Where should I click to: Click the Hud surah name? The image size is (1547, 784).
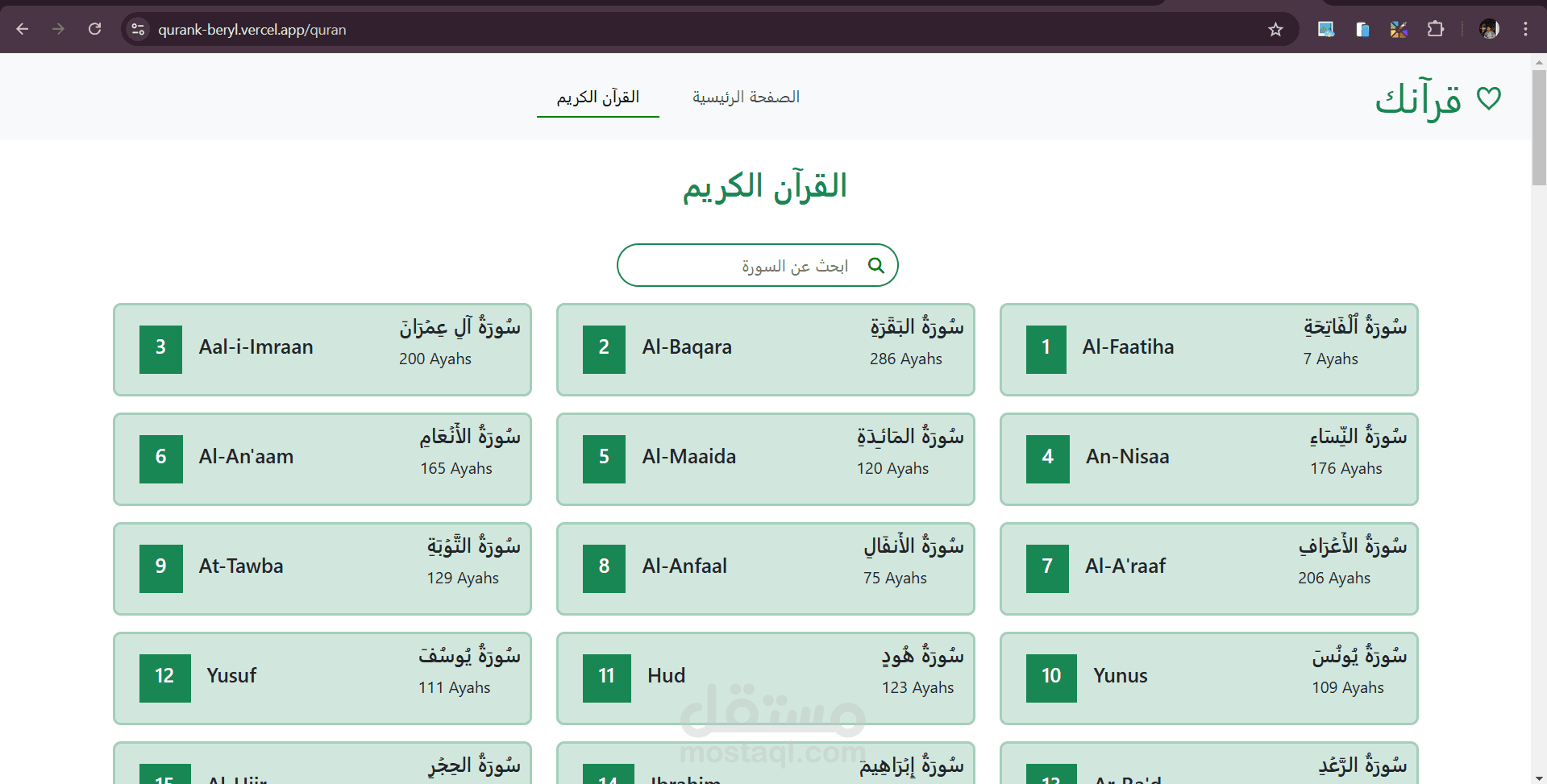tap(666, 676)
